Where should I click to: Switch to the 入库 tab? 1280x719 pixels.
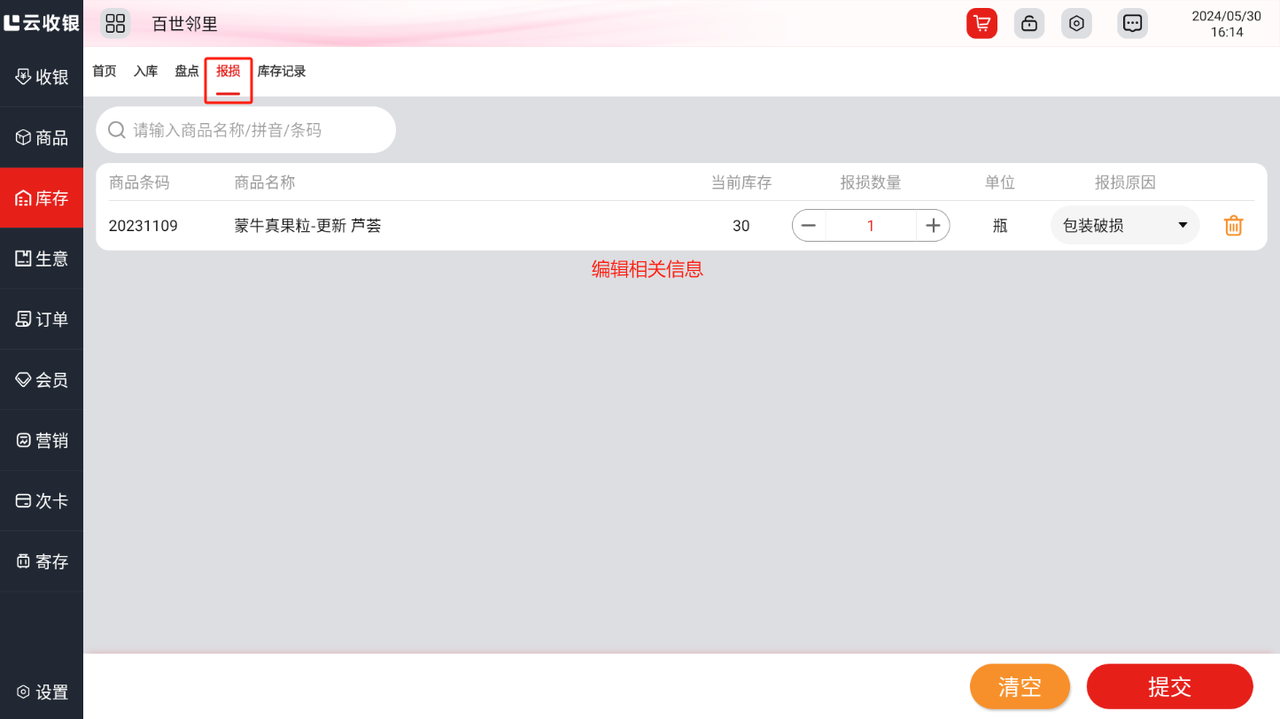(146, 71)
